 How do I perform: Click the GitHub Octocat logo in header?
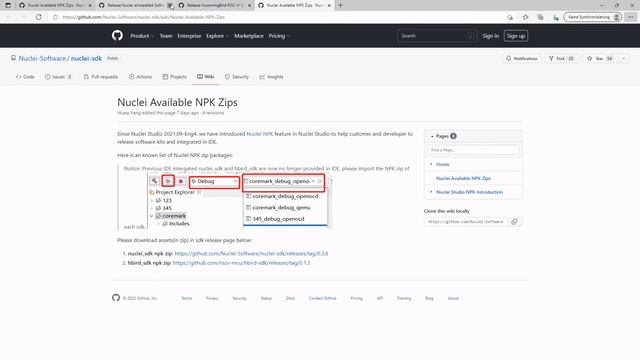[117, 36]
